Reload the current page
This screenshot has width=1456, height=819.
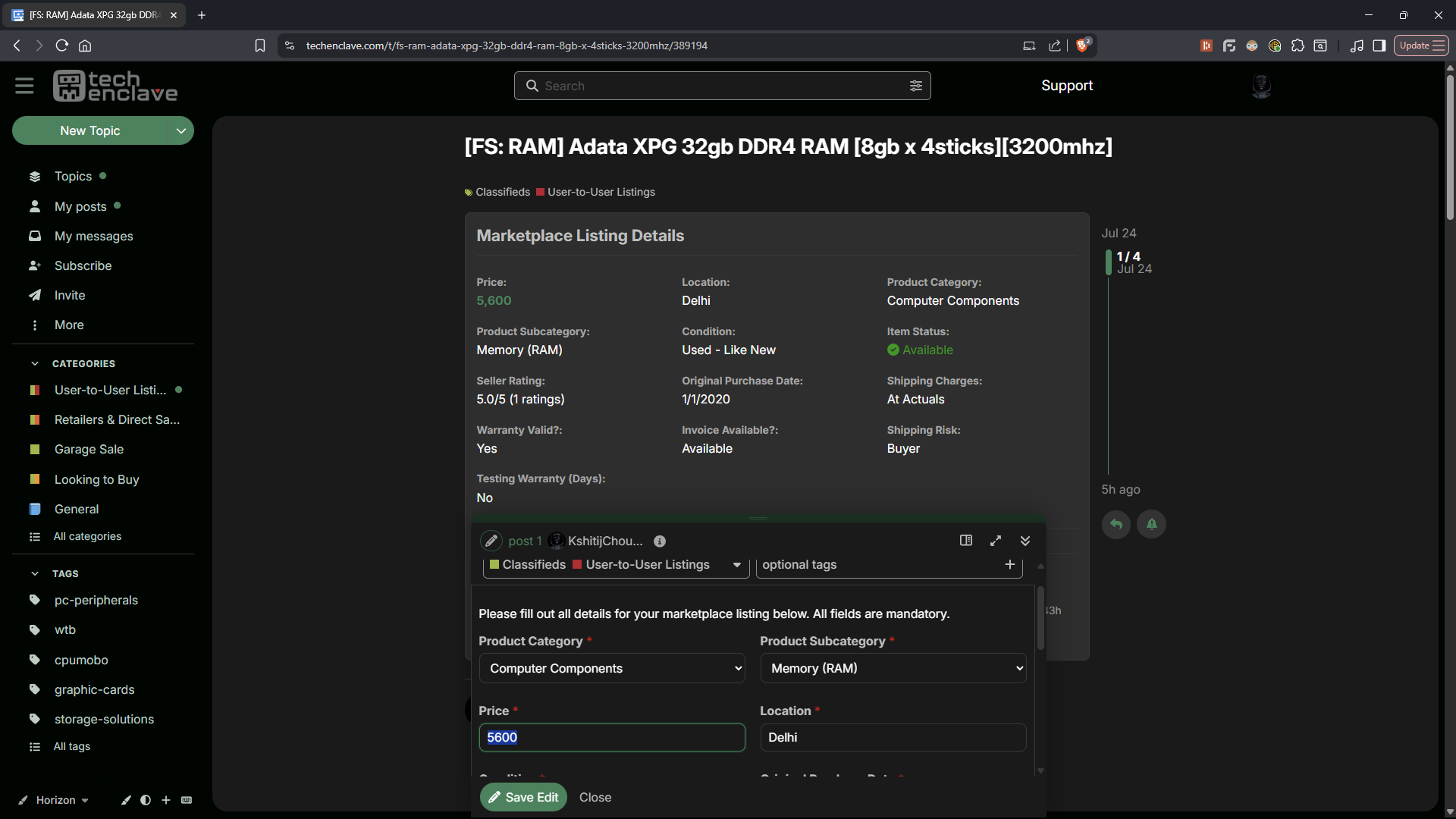[62, 45]
